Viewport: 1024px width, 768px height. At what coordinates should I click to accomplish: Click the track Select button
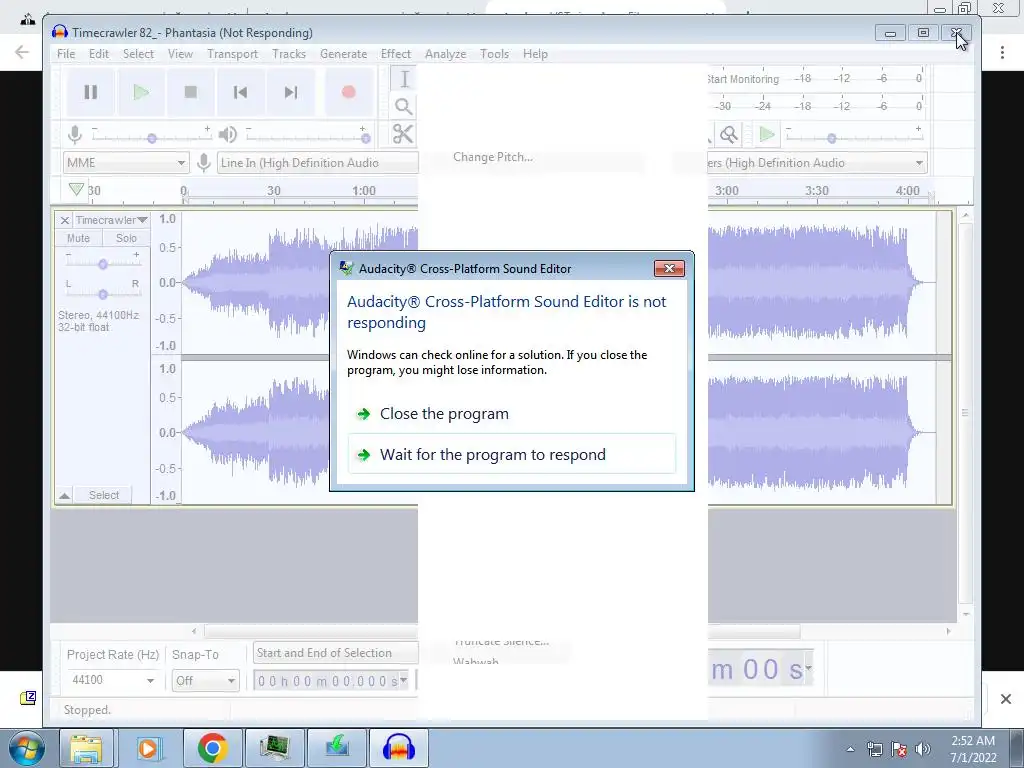click(103, 495)
